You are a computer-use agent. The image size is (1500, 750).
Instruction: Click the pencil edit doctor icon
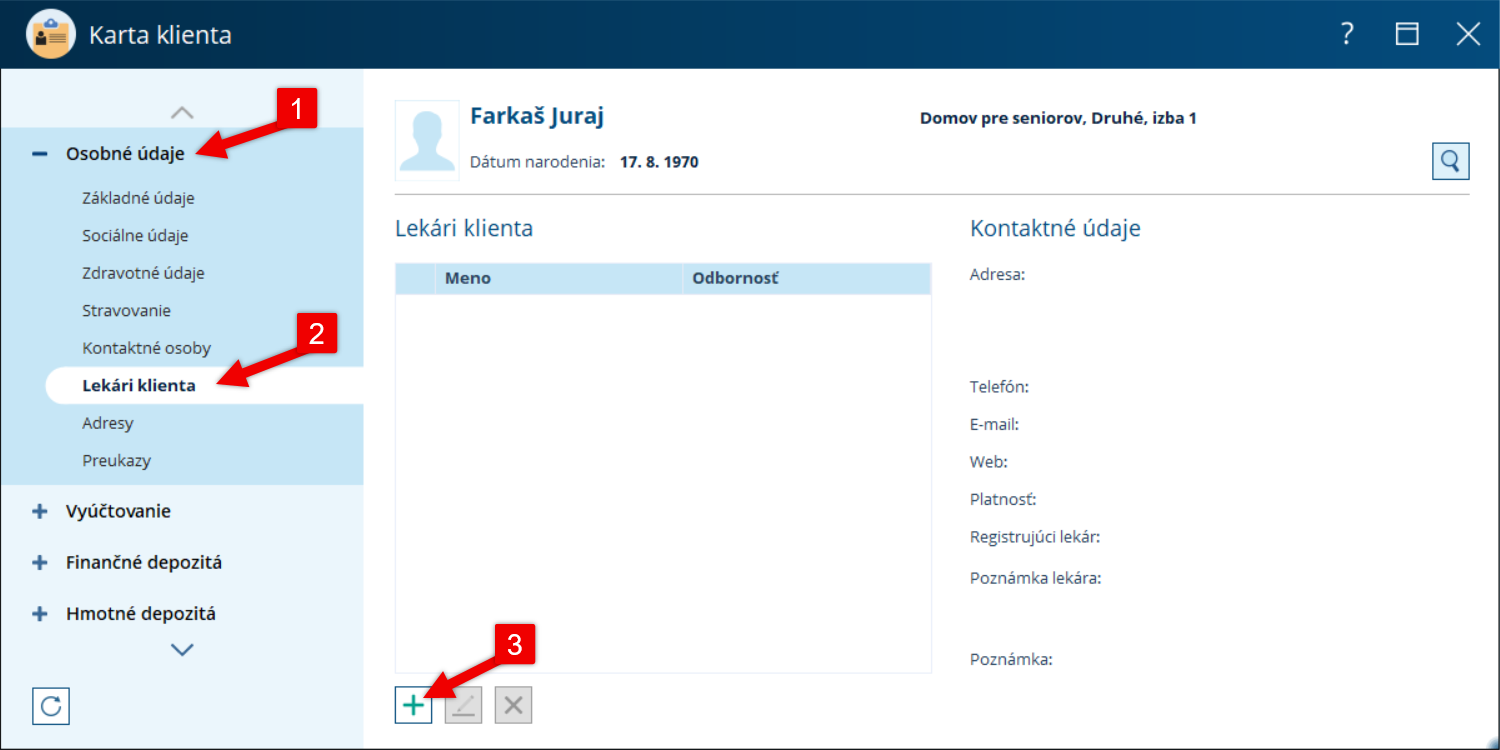[x=463, y=705]
